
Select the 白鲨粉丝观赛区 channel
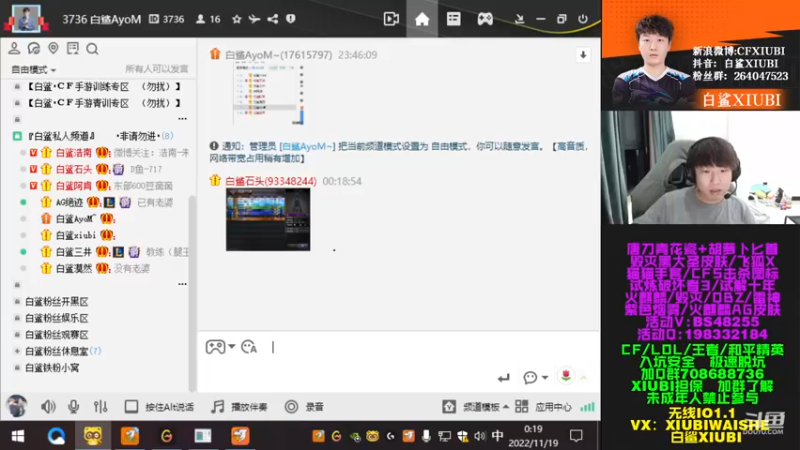coord(57,335)
